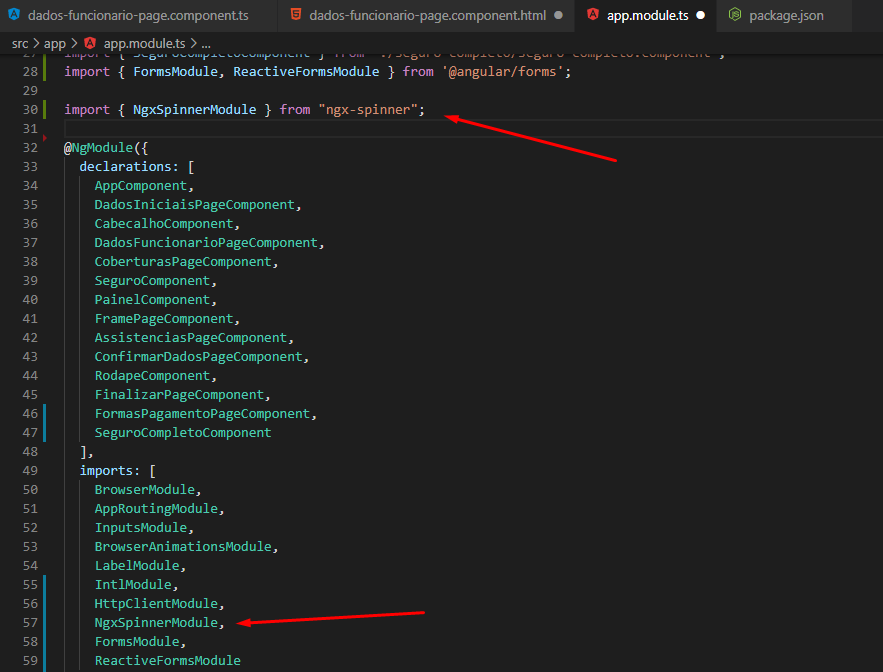This screenshot has width=883, height=672.
Task: Click breadcrumb ellipsis after app.module.ts
Action: click(x=206, y=43)
